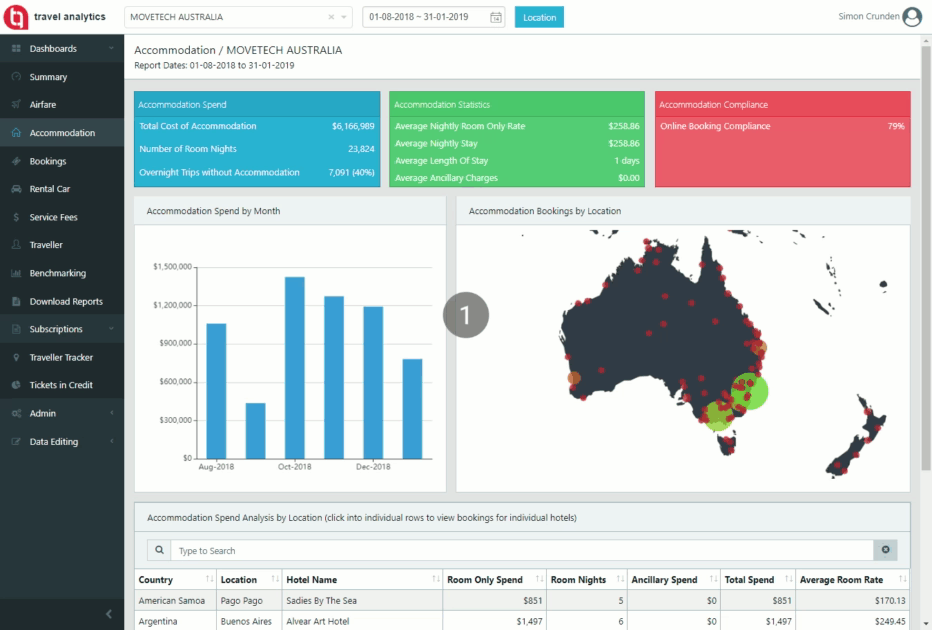This screenshot has width=932, height=630.
Task: Open Traveller Tracker in the sidebar
Action: click(61, 357)
